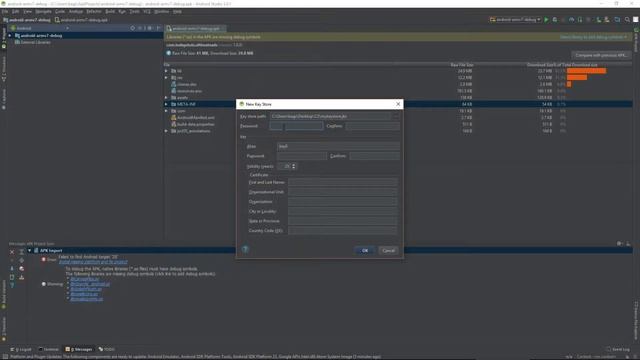
Task: Select External Libraries in the project tree
Action: pyautogui.click(x=36, y=42)
